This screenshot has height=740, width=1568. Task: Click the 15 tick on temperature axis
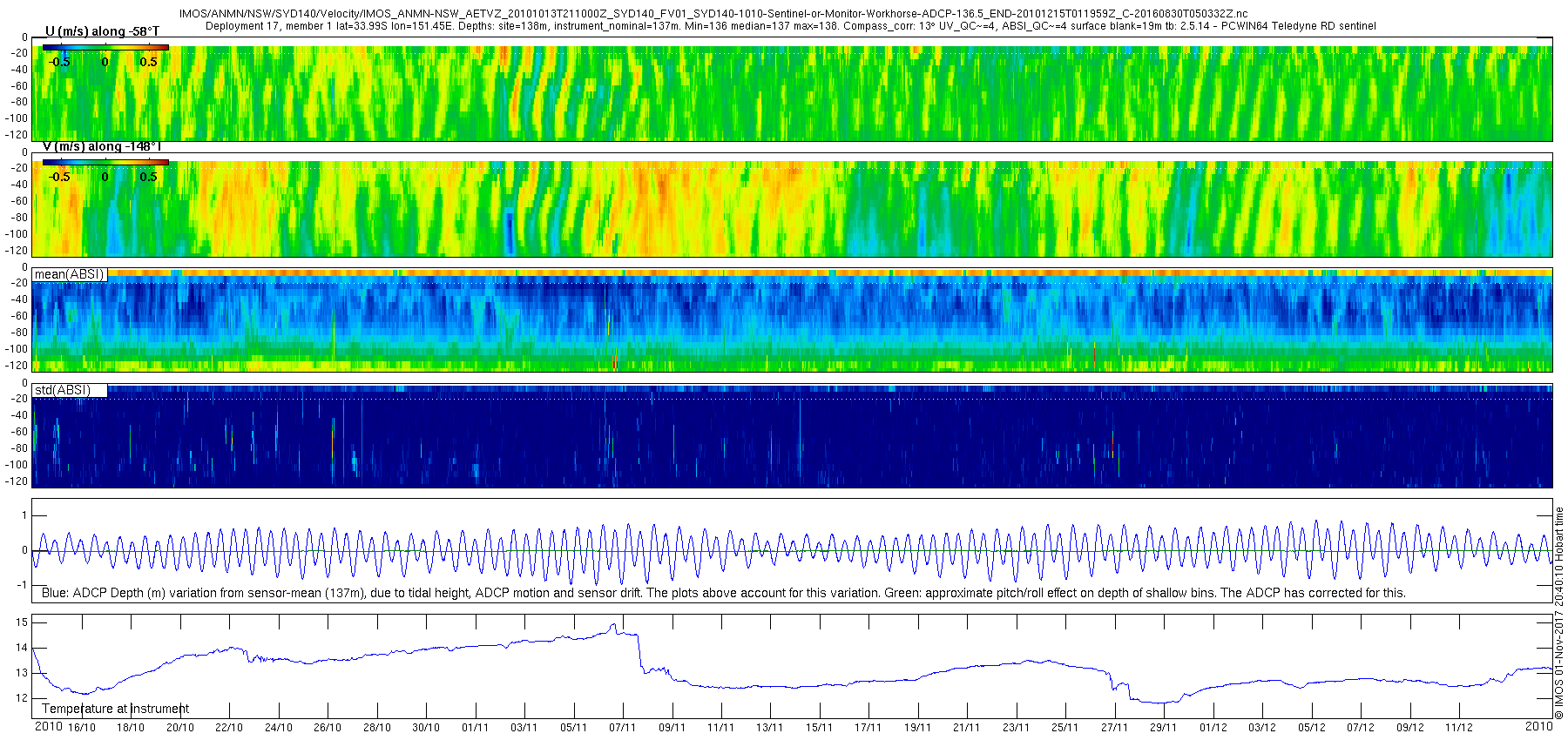click(x=22, y=622)
